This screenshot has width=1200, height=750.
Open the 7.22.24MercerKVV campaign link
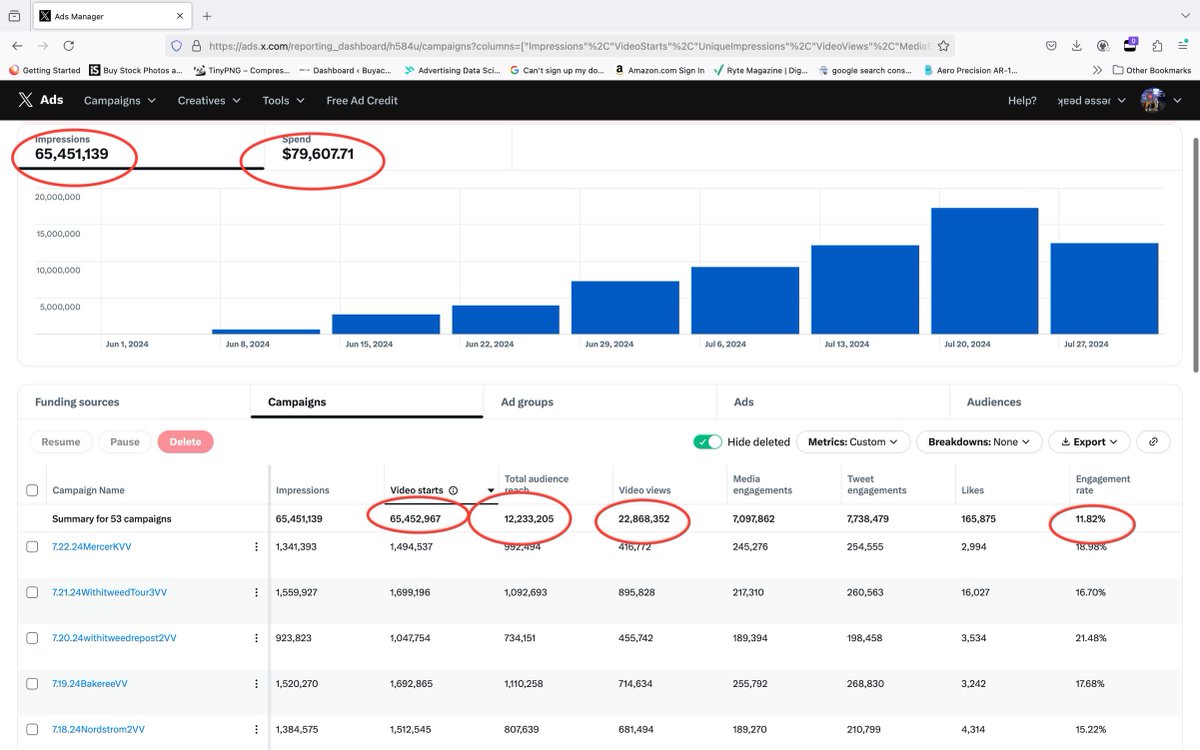(x=91, y=547)
